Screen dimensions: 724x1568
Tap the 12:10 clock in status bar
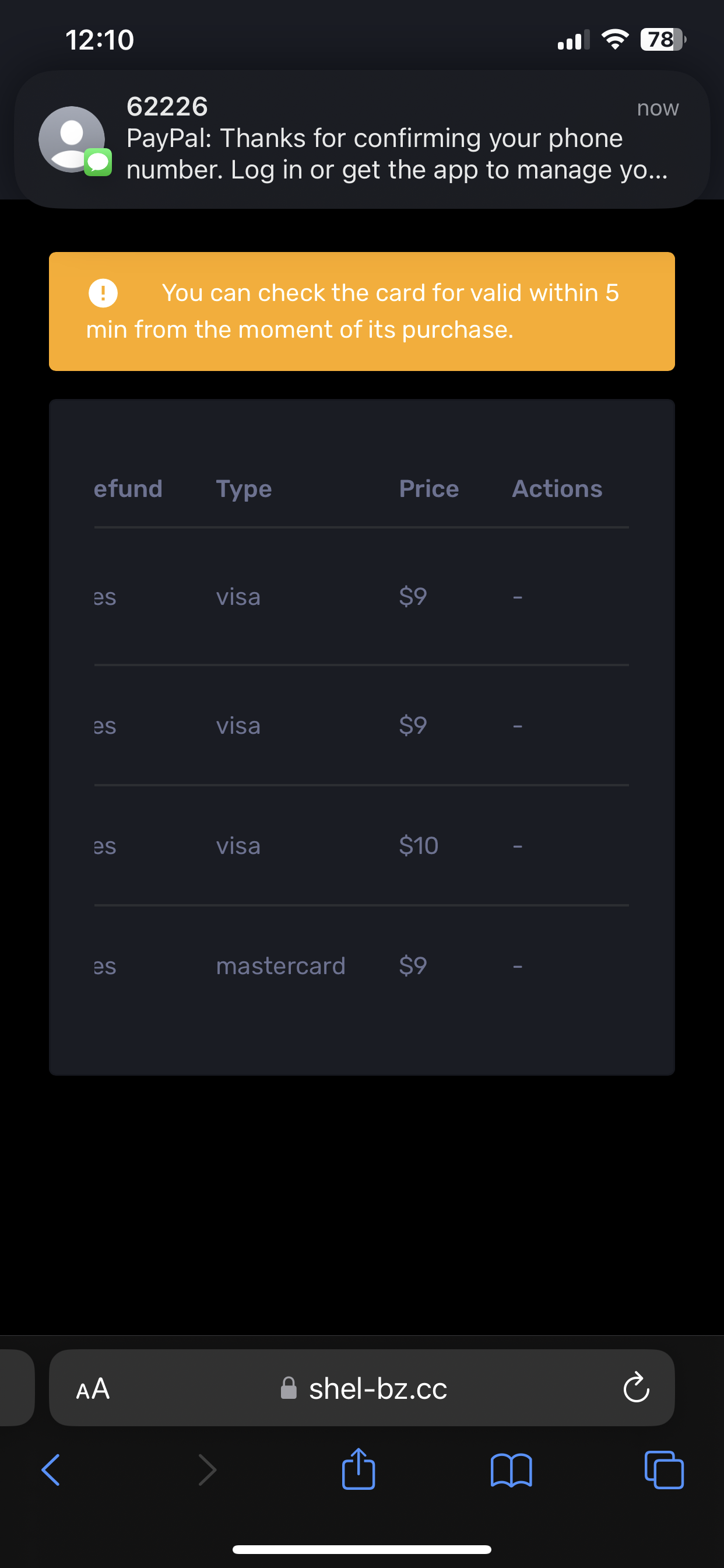(99, 40)
